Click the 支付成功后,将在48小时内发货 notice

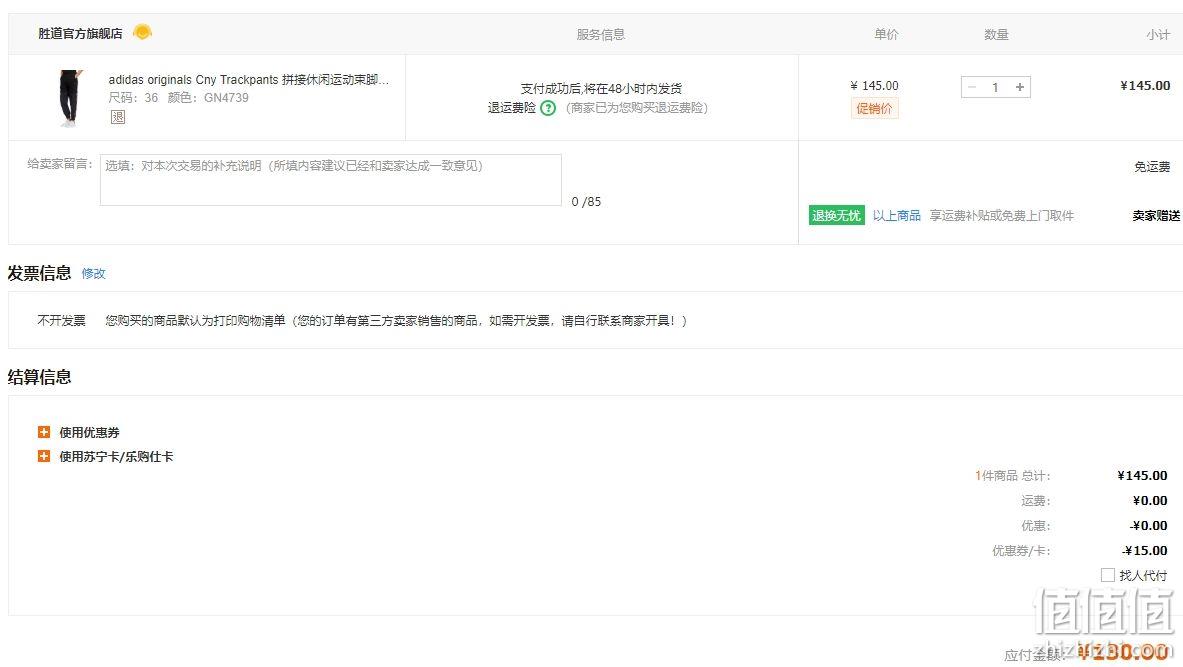click(601, 88)
